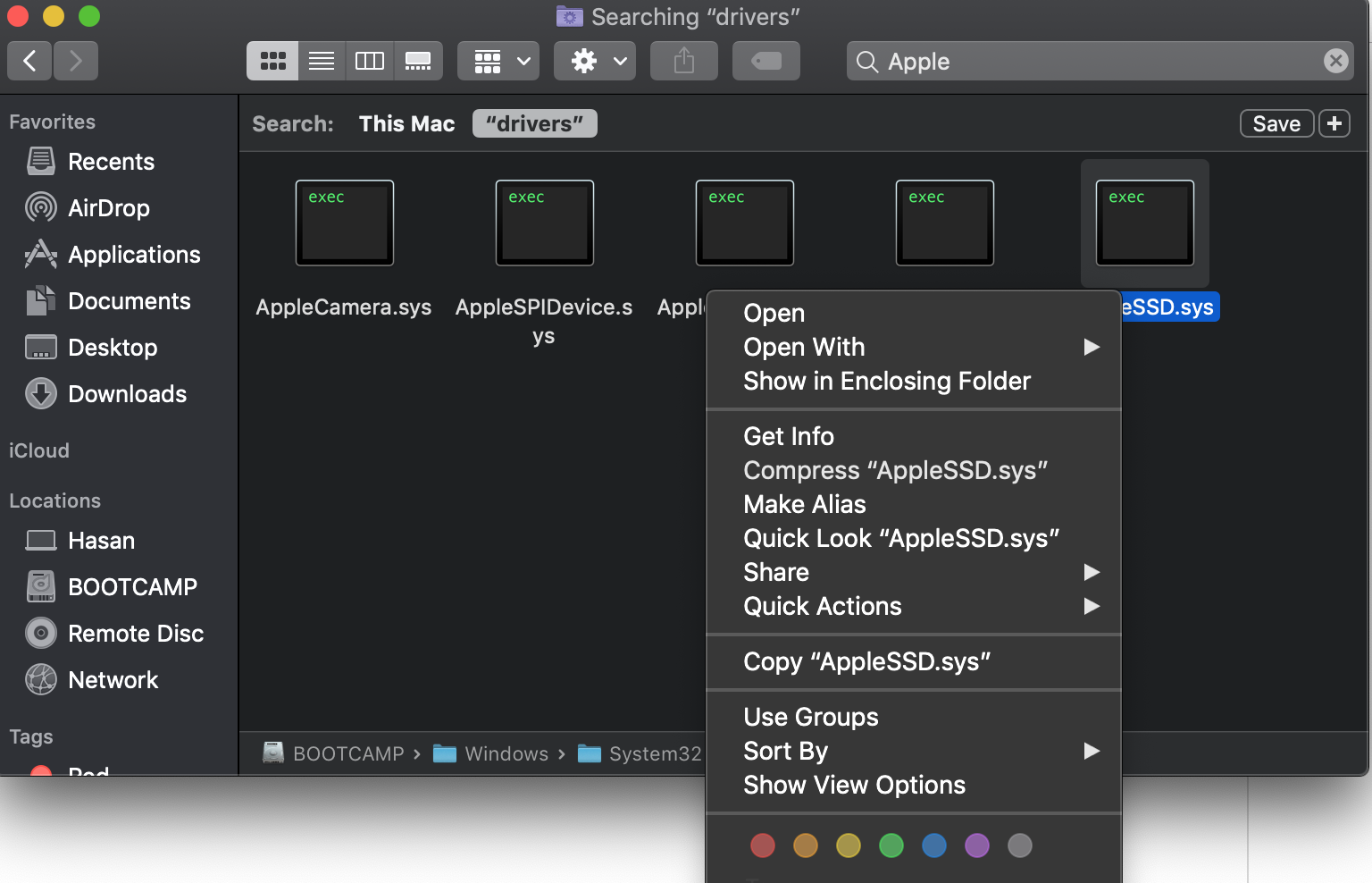The width and height of the screenshot is (1372, 883).
Task: Select the AppleSSD.sys file icon
Action: coord(1145,223)
